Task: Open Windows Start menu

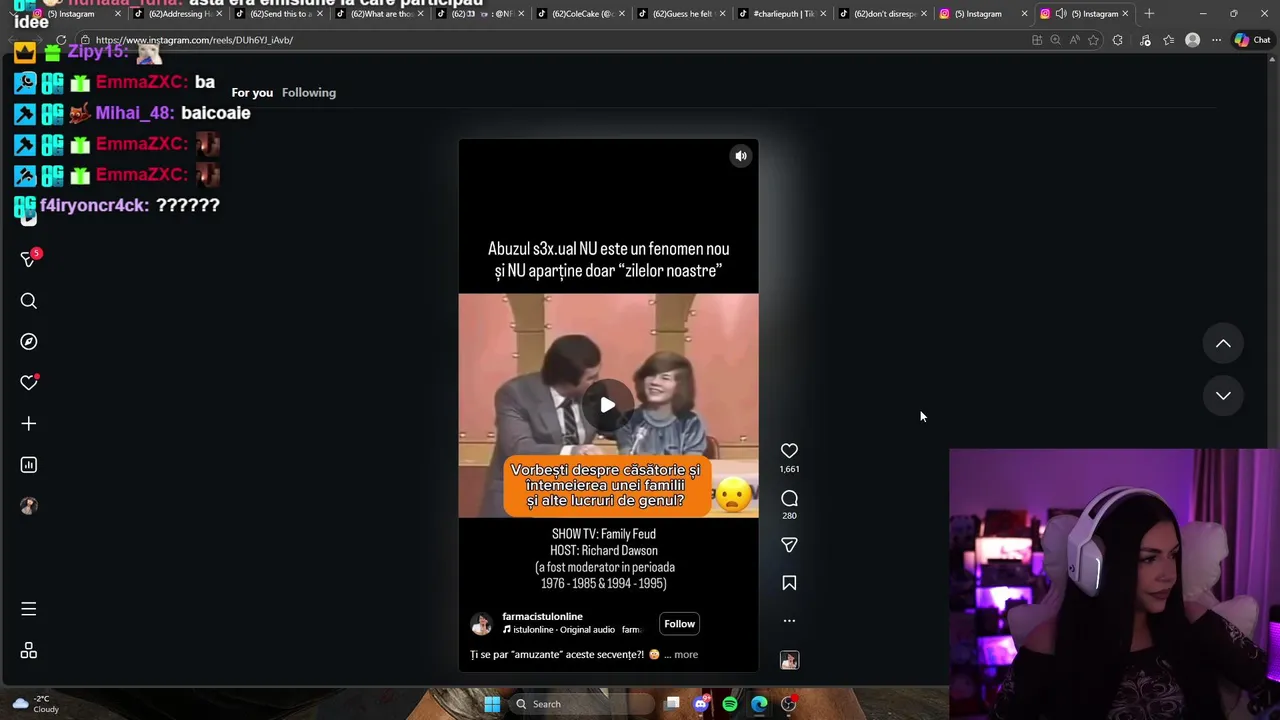Action: pos(492,704)
